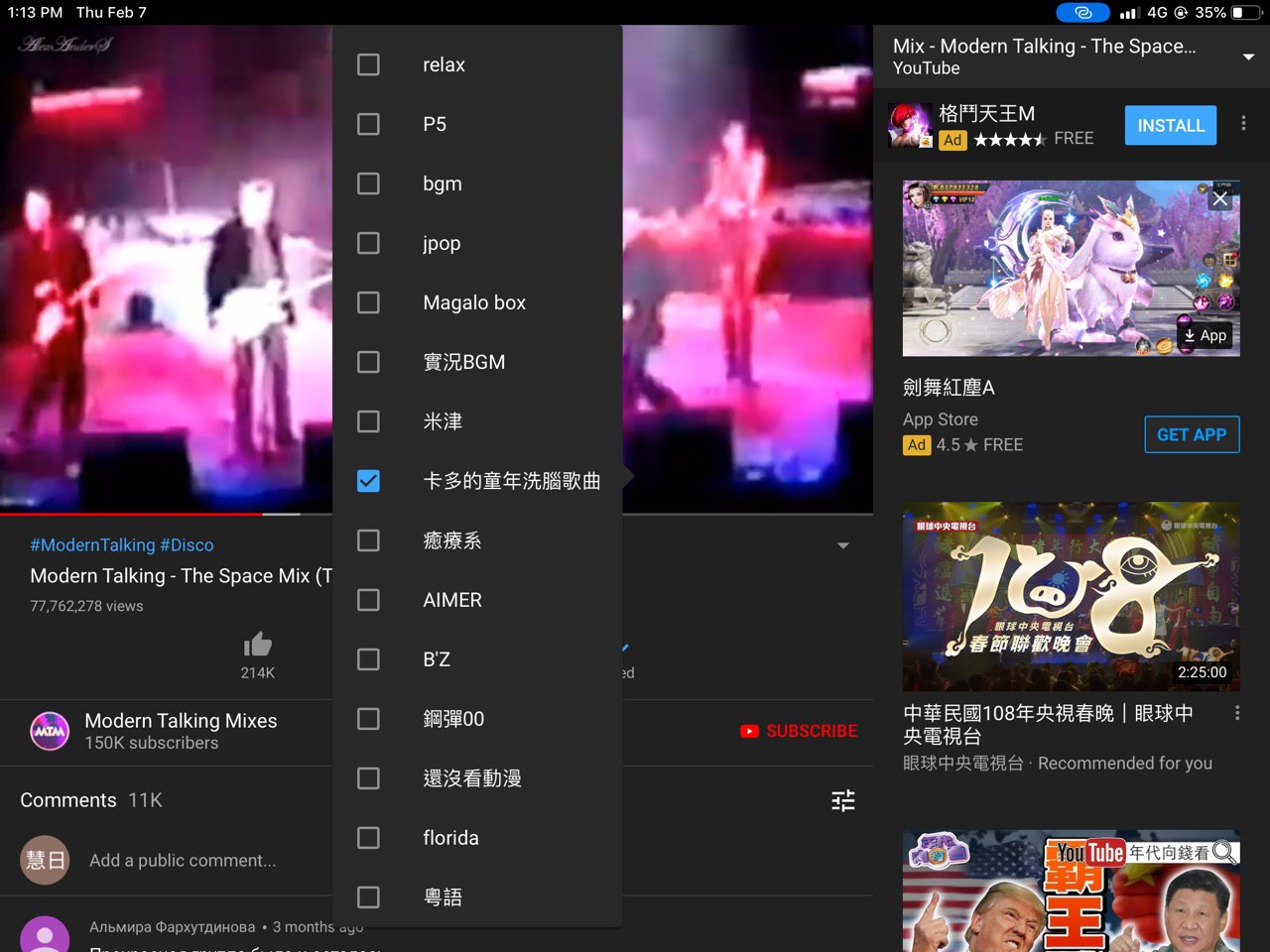Expand the Mix playlist header dropdown
This screenshot has width=1270, height=952.
pyautogui.click(x=1248, y=58)
